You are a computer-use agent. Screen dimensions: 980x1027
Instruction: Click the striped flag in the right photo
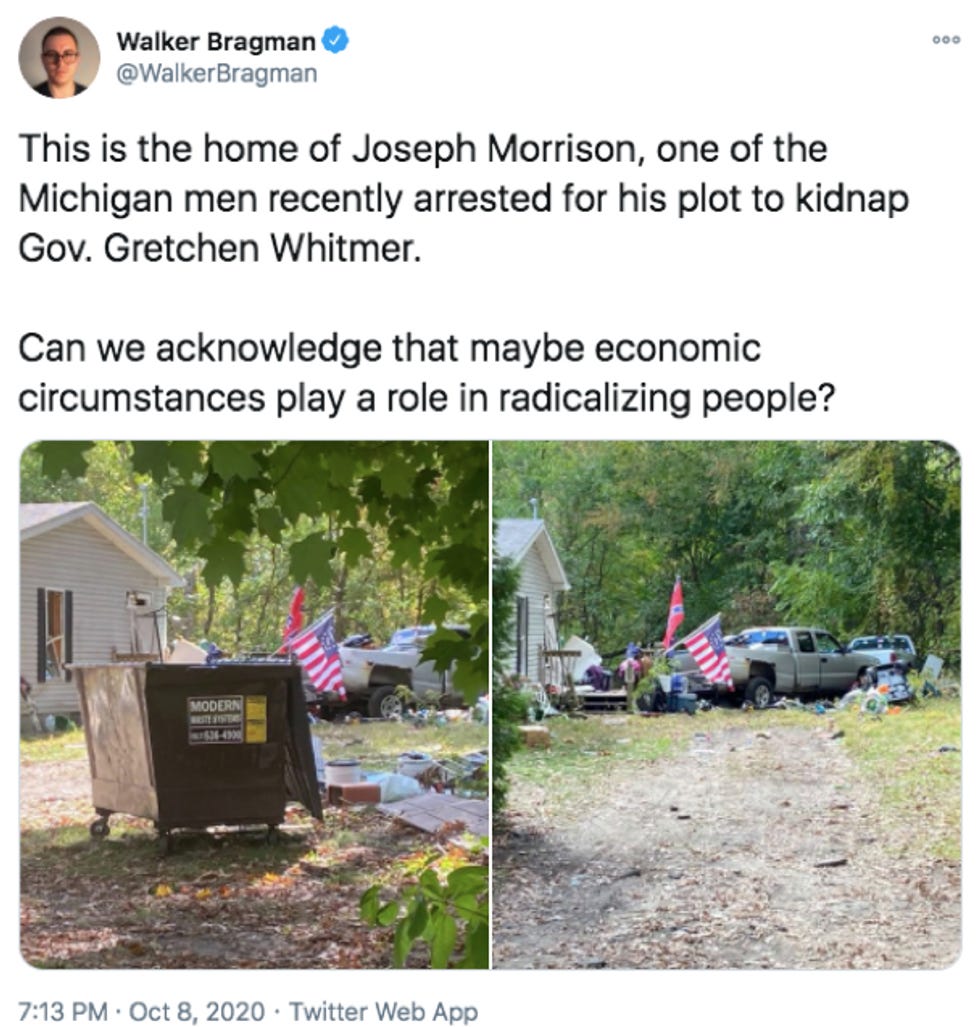point(709,652)
